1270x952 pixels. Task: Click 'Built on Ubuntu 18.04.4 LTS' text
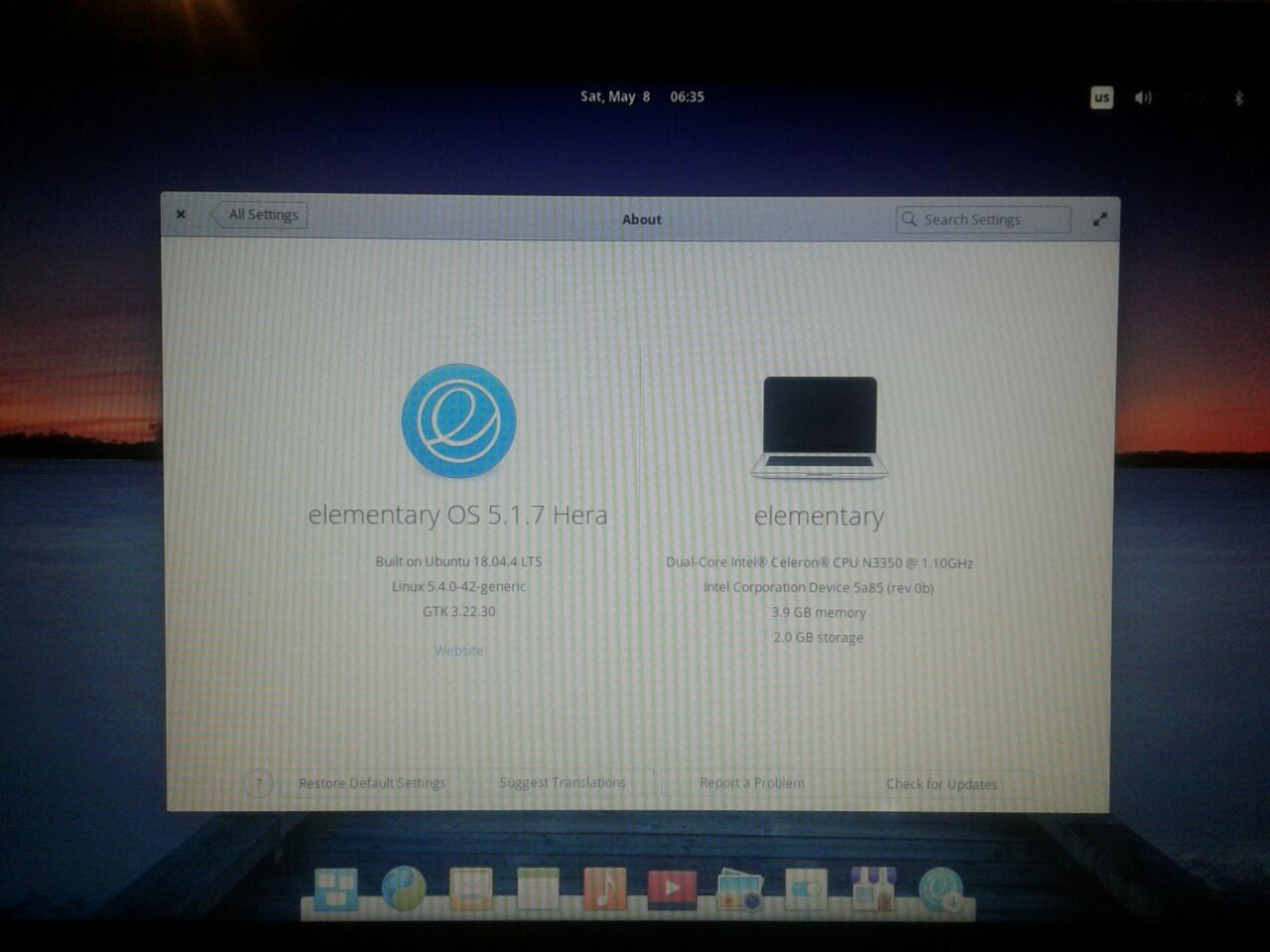(458, 561)
